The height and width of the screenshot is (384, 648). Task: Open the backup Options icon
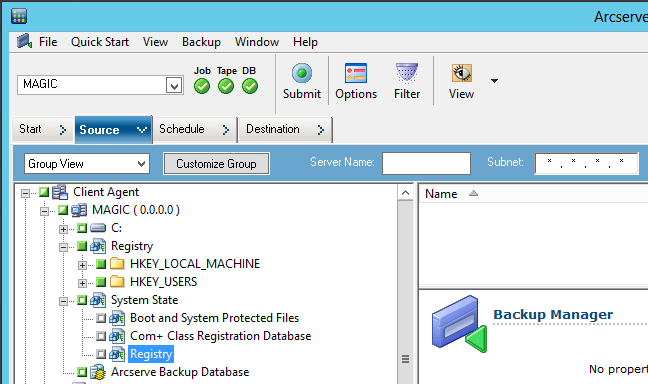coord(356,74)
